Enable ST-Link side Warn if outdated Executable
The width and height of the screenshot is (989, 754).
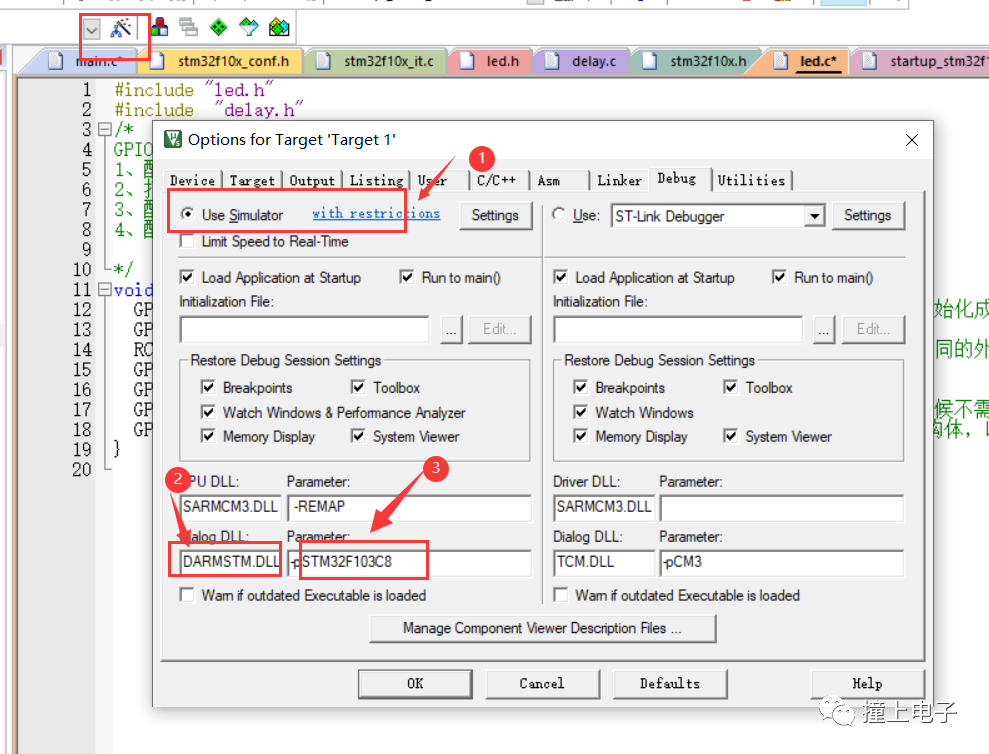(x=560, y=595)
